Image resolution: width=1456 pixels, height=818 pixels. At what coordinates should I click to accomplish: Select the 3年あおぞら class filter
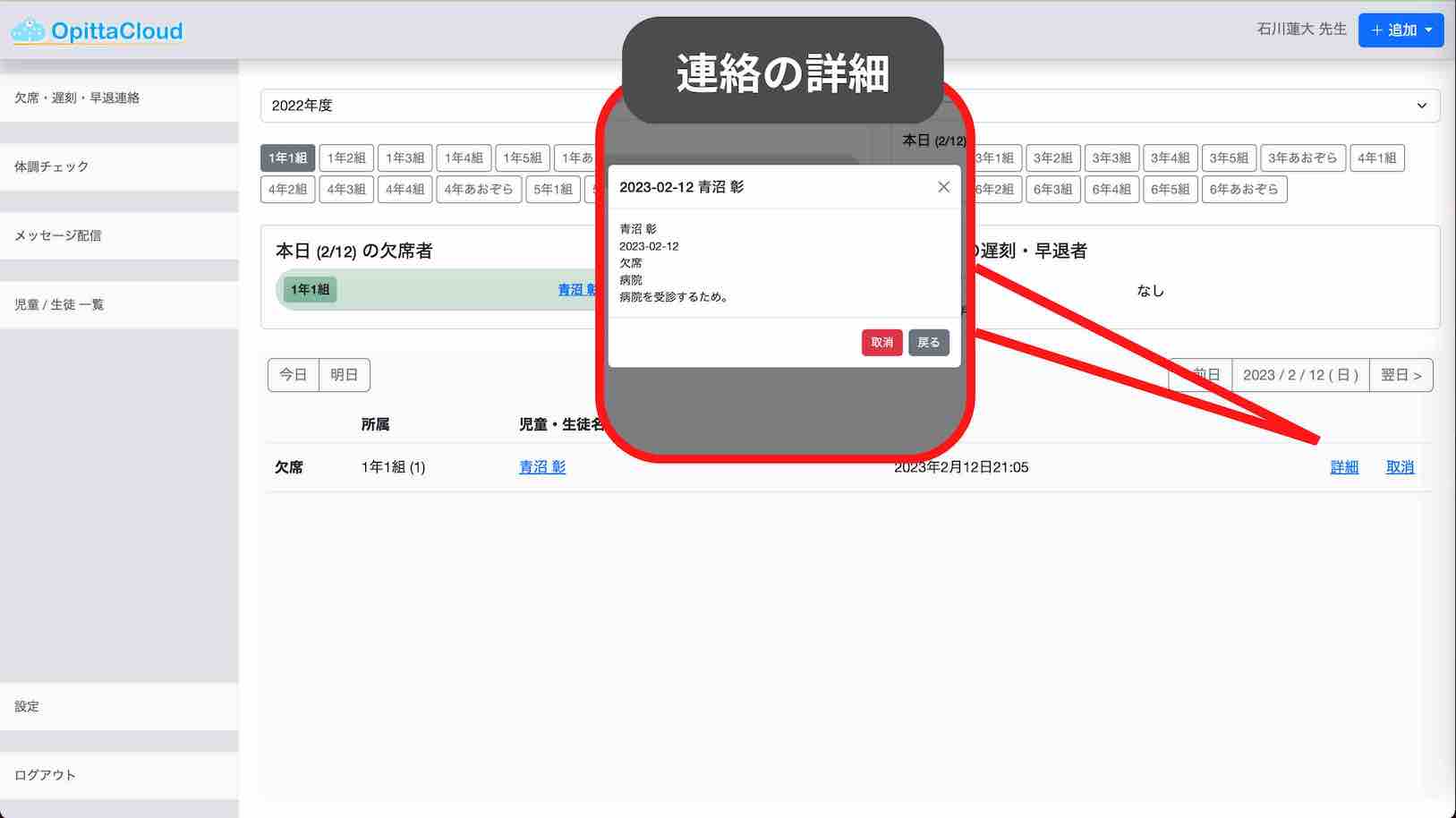[x=1302, y=158]
